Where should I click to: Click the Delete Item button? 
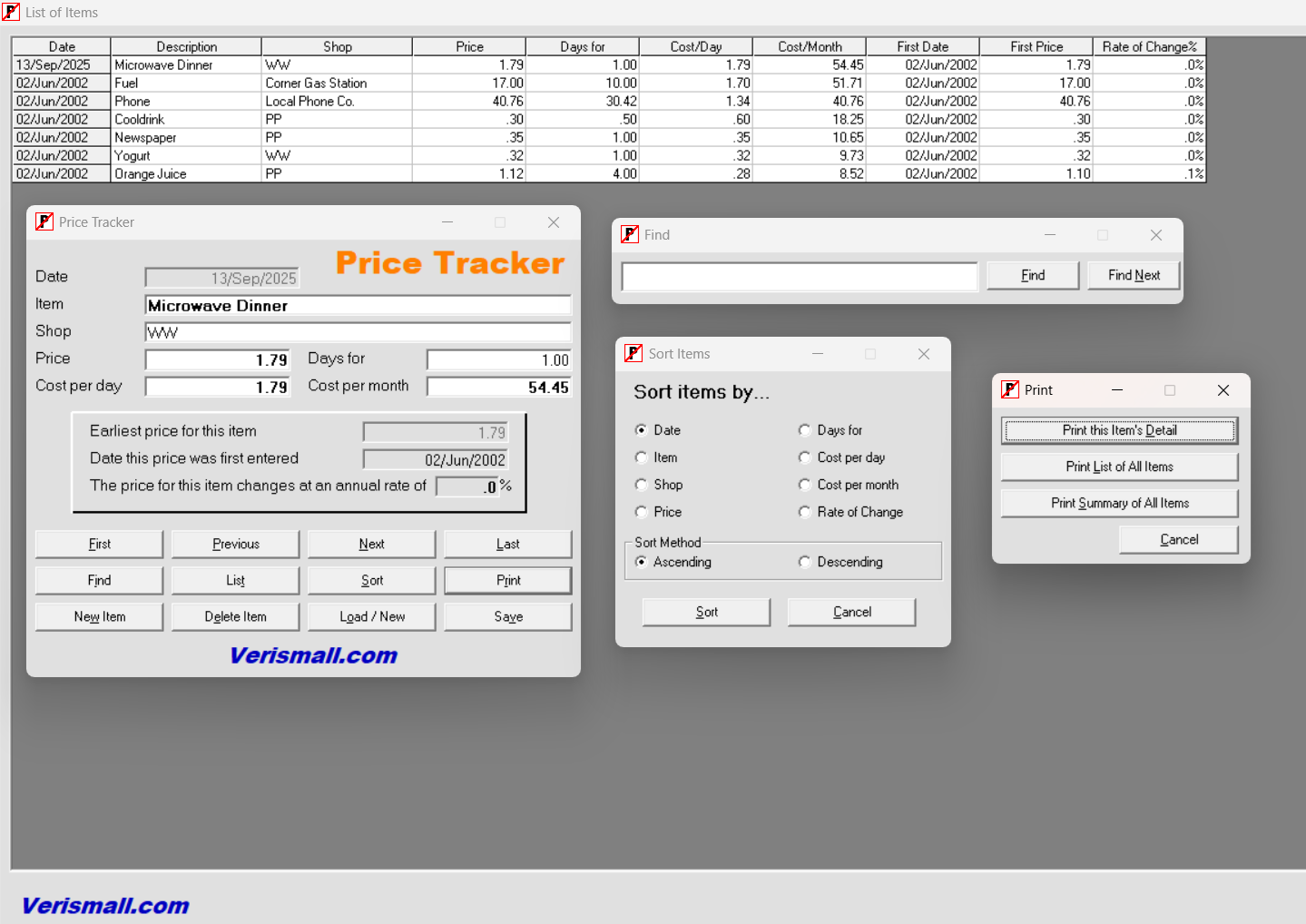pyautogui.click(x=235, y=616)
